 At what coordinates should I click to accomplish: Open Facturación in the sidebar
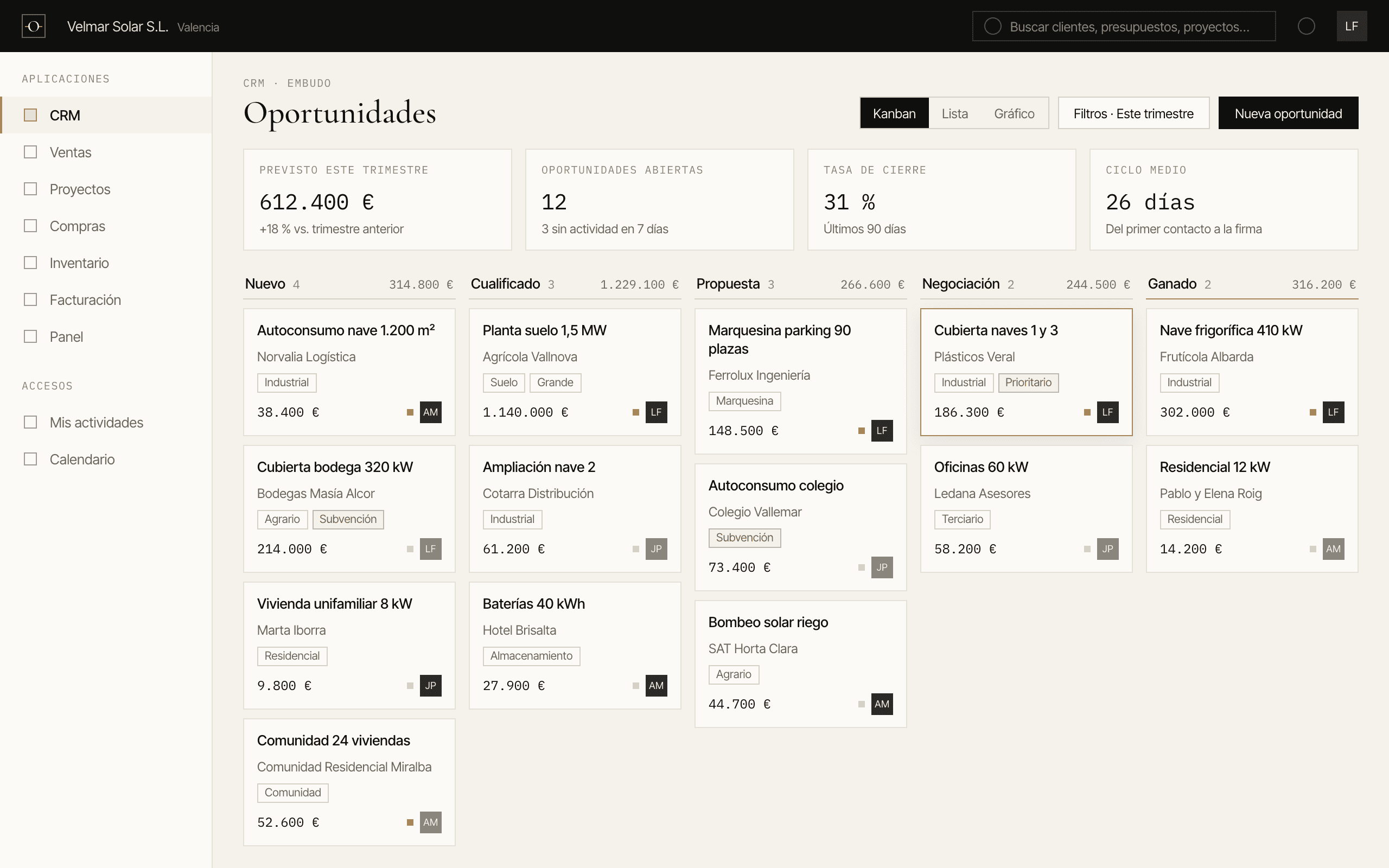click(x=106, y=299)
